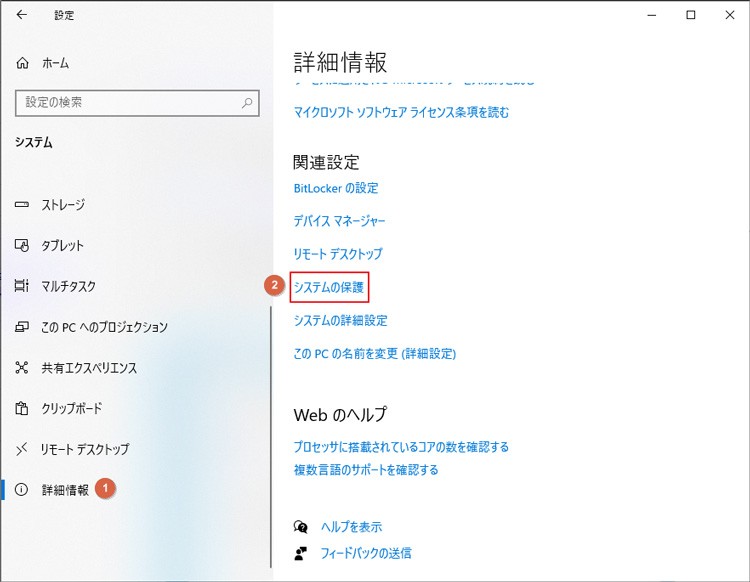Click the ヘルプを表示 link
The image size is (750, 582).
tap(351, 527)
